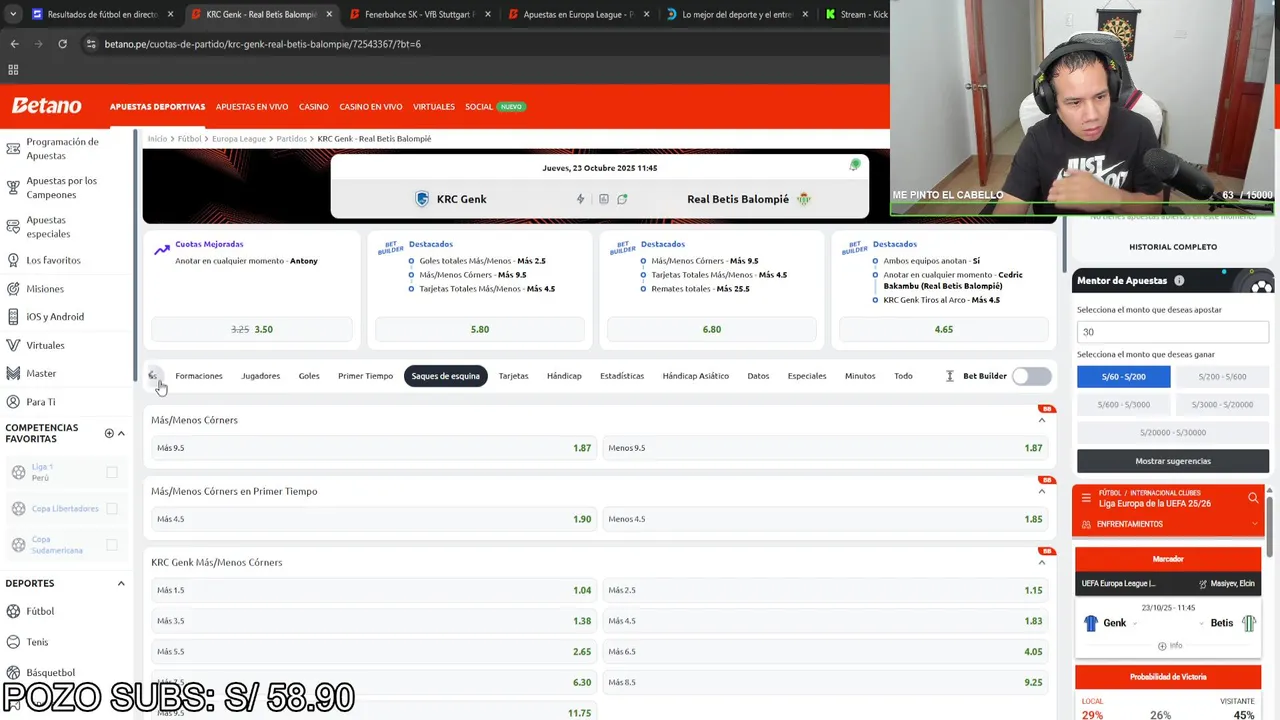This screenshot has width=1280, height=720.
Task: Click the bet amount input field showing 30
Action: pyautogui.click(x=1173, y=332)
